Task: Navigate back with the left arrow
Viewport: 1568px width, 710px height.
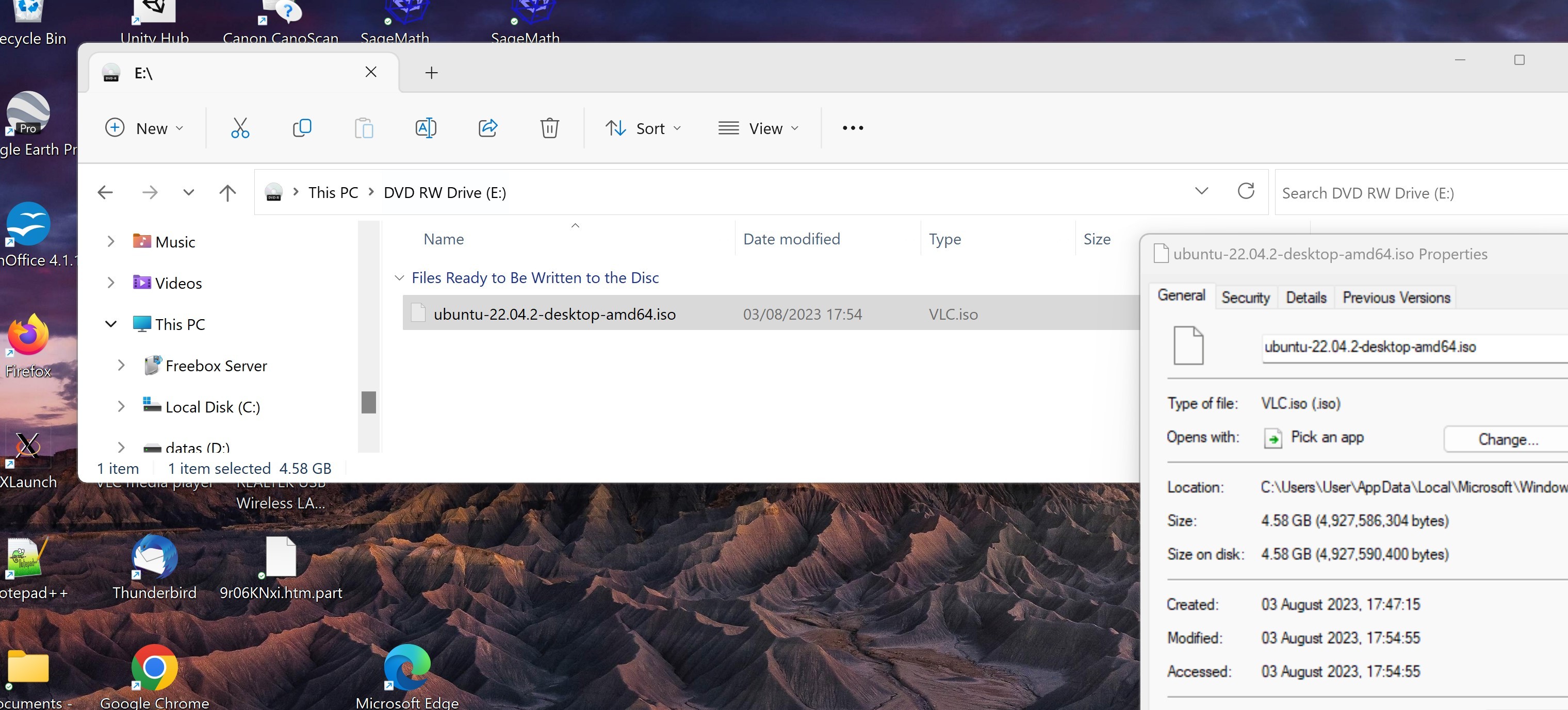Action: 105,193
